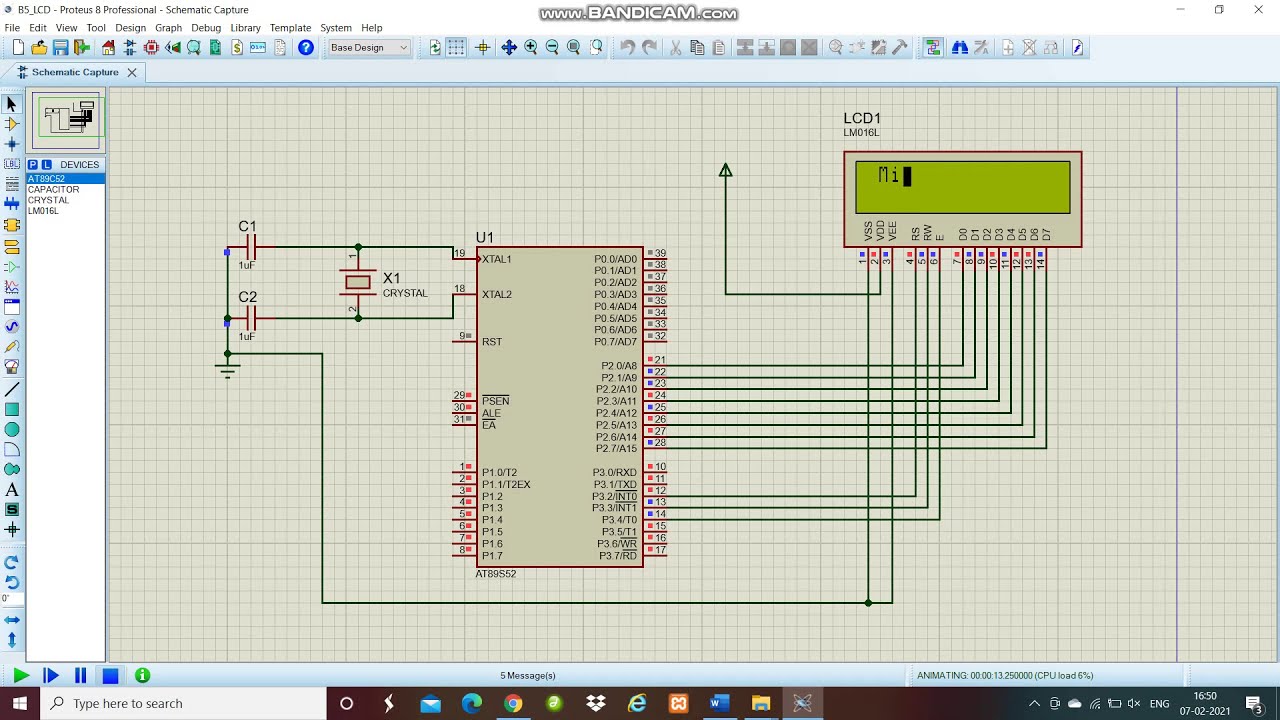Select AT89C52 in the devices list
The height and width of the screenshot is (720, 1280).
(65, 179)
